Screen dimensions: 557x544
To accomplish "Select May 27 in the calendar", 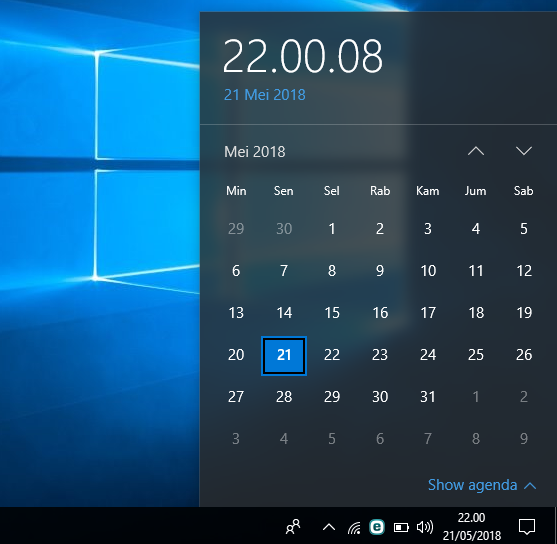I will (236, 397).
